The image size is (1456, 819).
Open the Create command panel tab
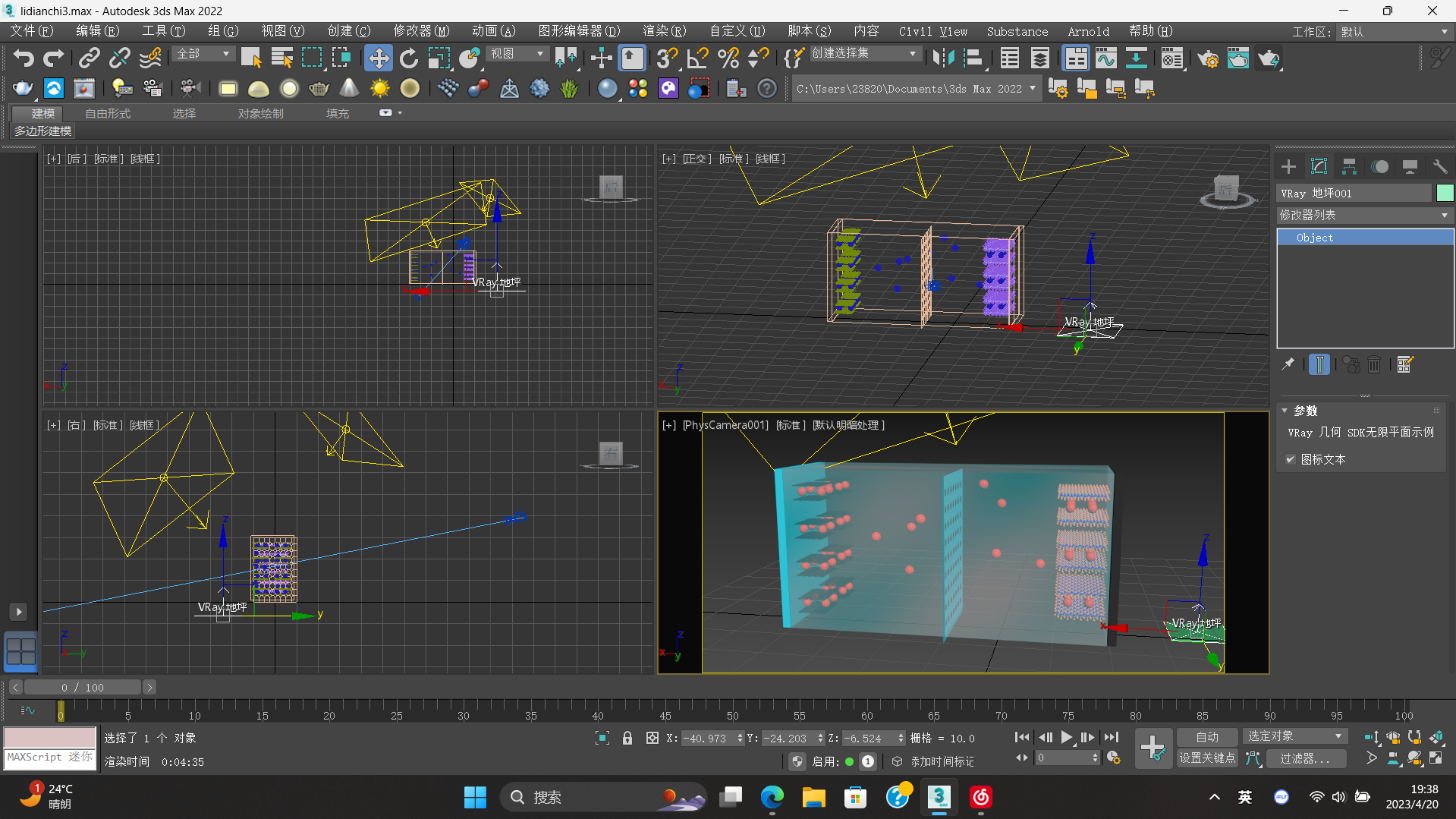pos(1288,167)
